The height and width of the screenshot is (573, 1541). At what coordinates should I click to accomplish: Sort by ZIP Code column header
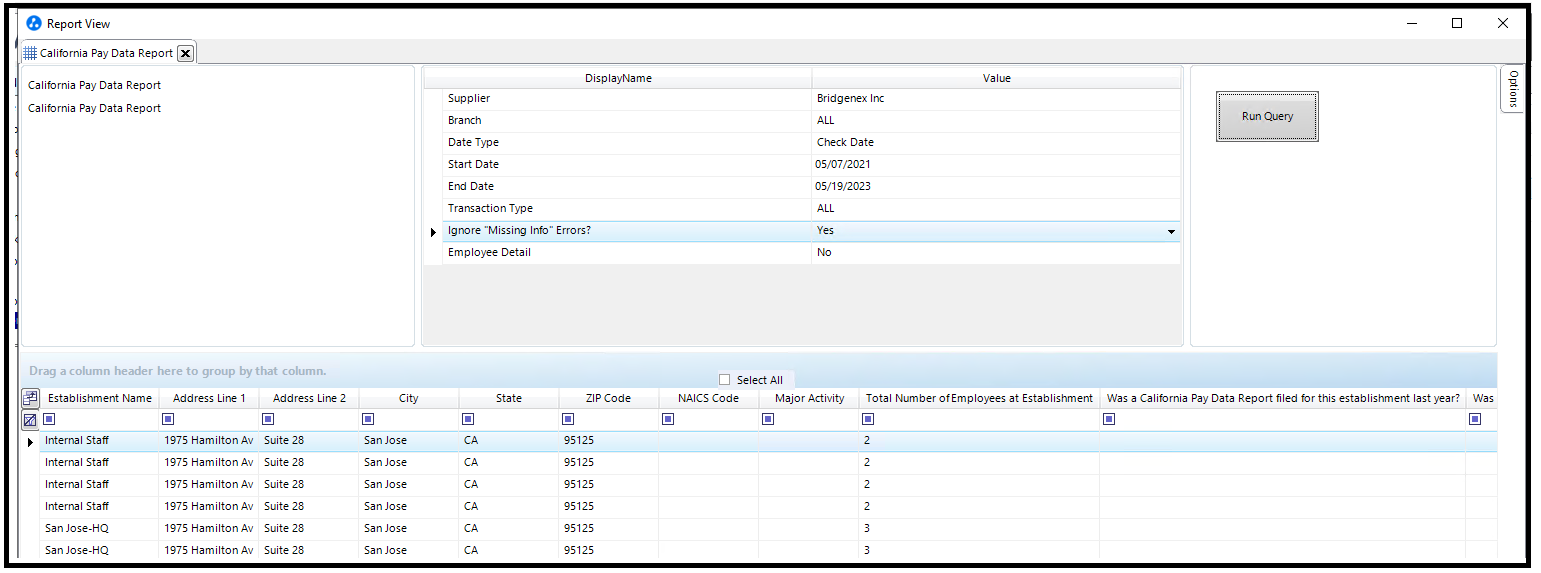click(x=609, y=398)
